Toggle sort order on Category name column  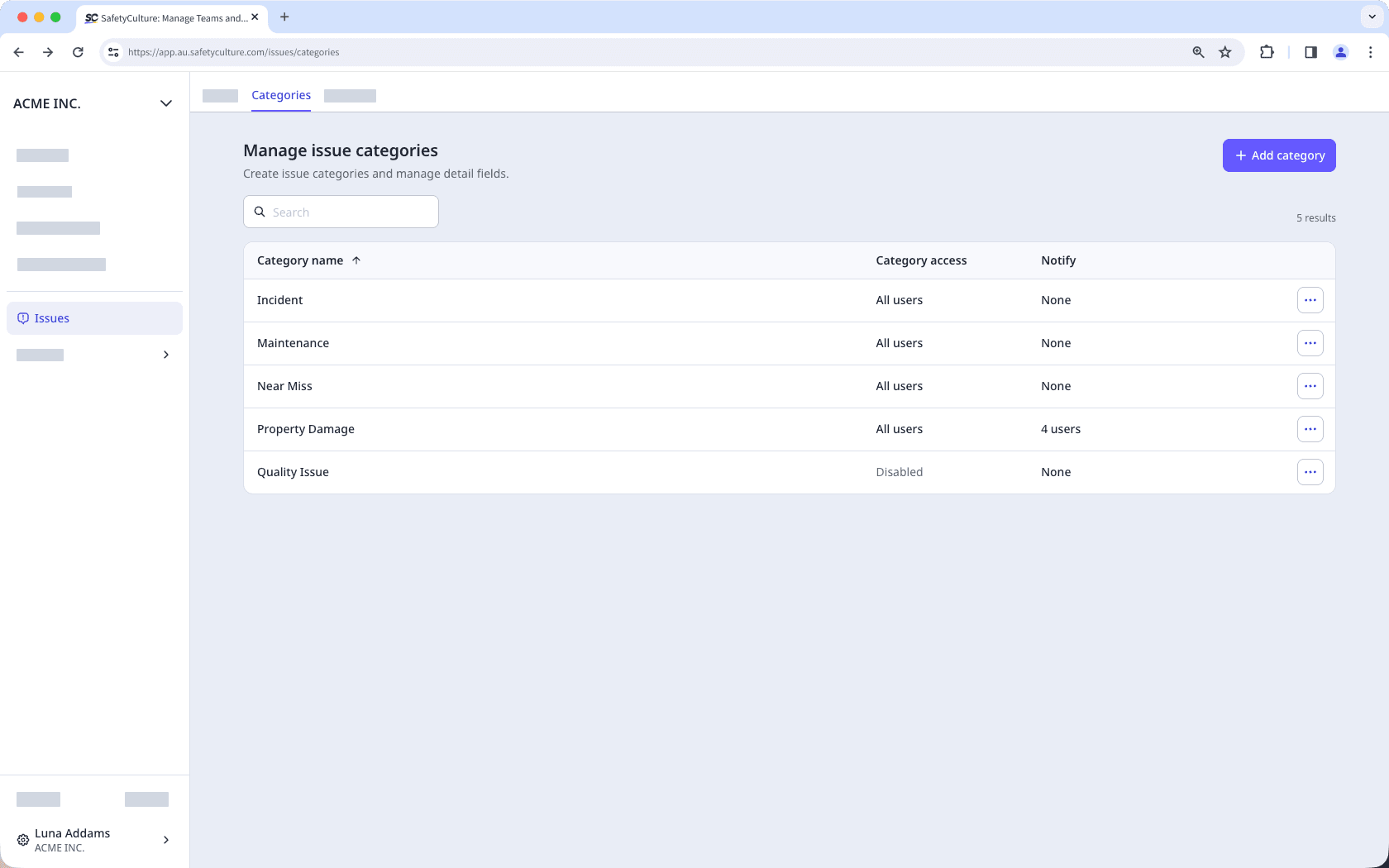[x=356, y=260]
